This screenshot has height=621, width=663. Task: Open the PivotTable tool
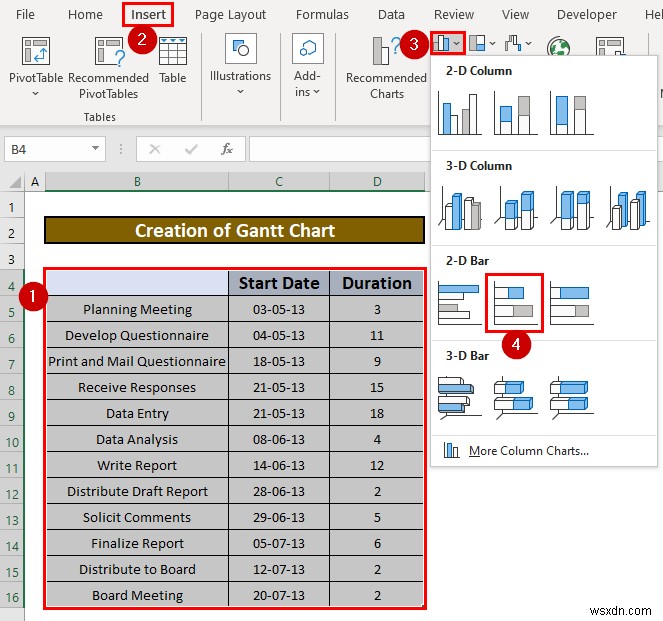click(36, 66)
